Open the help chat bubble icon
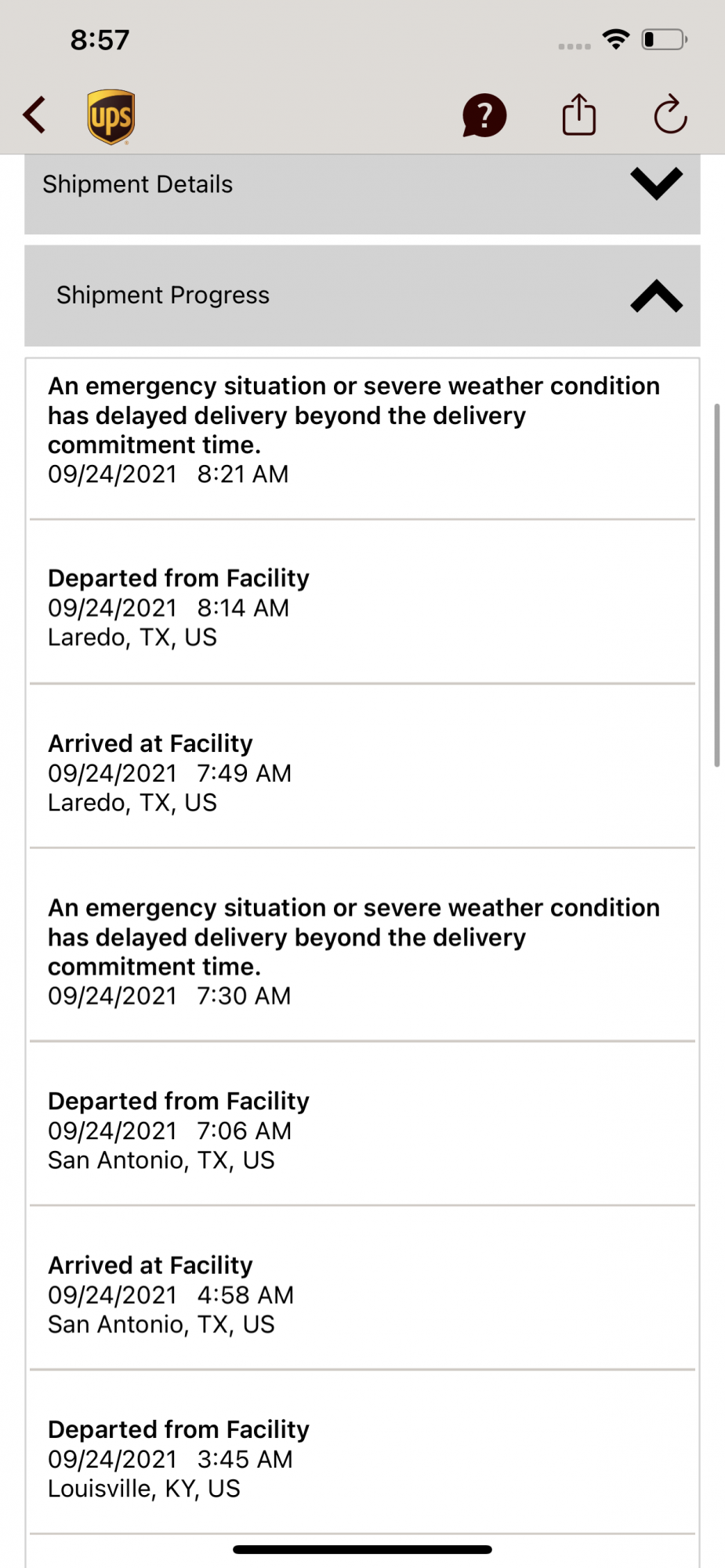The height and width of the screenshot is (1568, 725). [484, 116]
